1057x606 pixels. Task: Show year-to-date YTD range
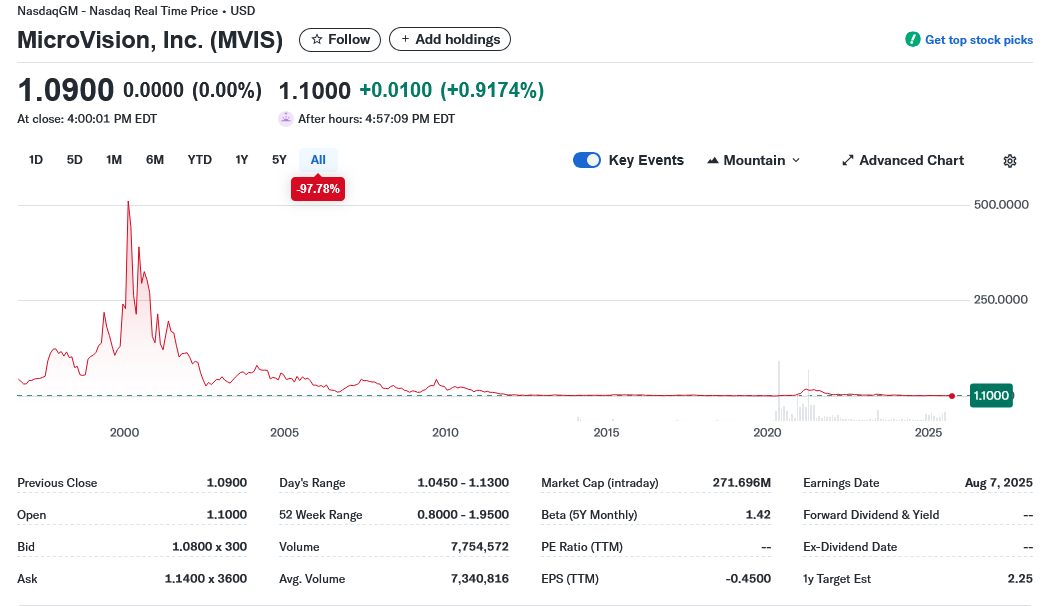coord(200,160)
